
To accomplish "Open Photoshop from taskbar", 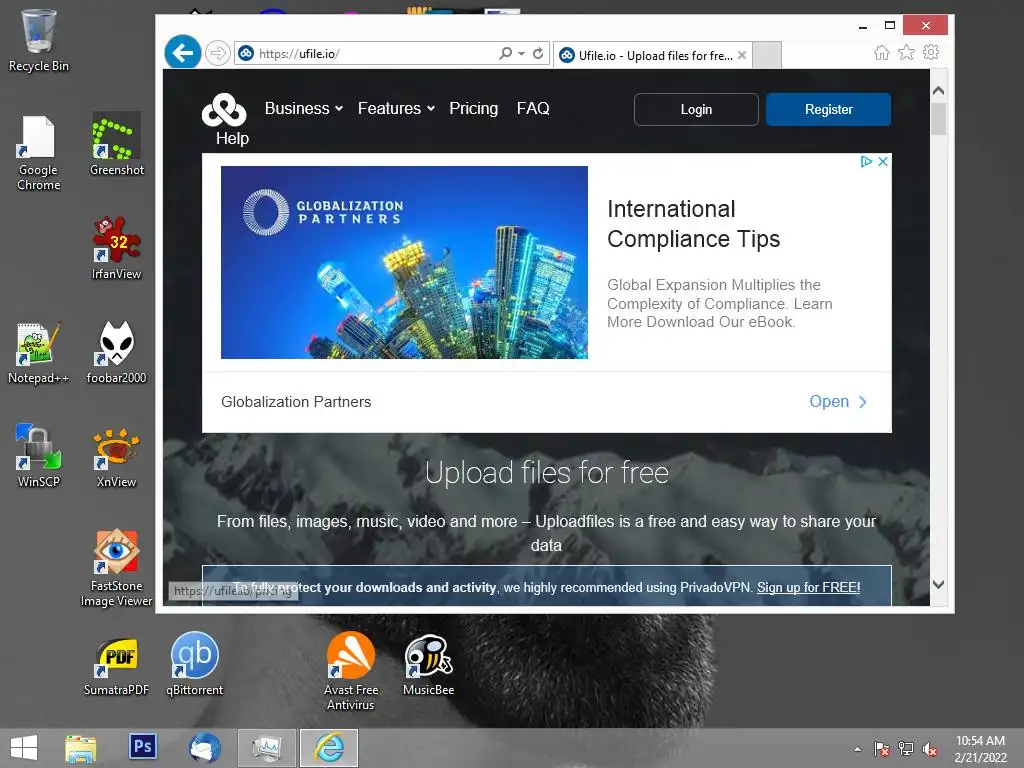I will (x=142, y=746).
